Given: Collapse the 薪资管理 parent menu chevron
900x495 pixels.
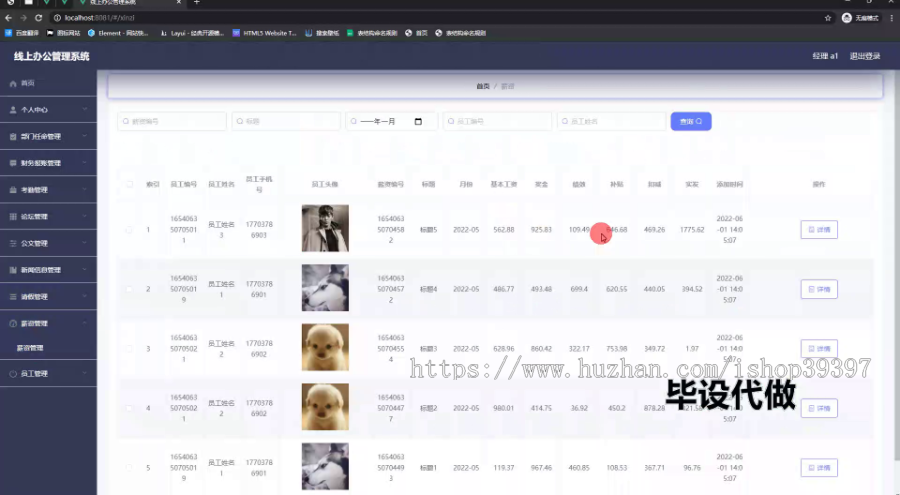Looking at the screenshot, I should pos(84,323).
